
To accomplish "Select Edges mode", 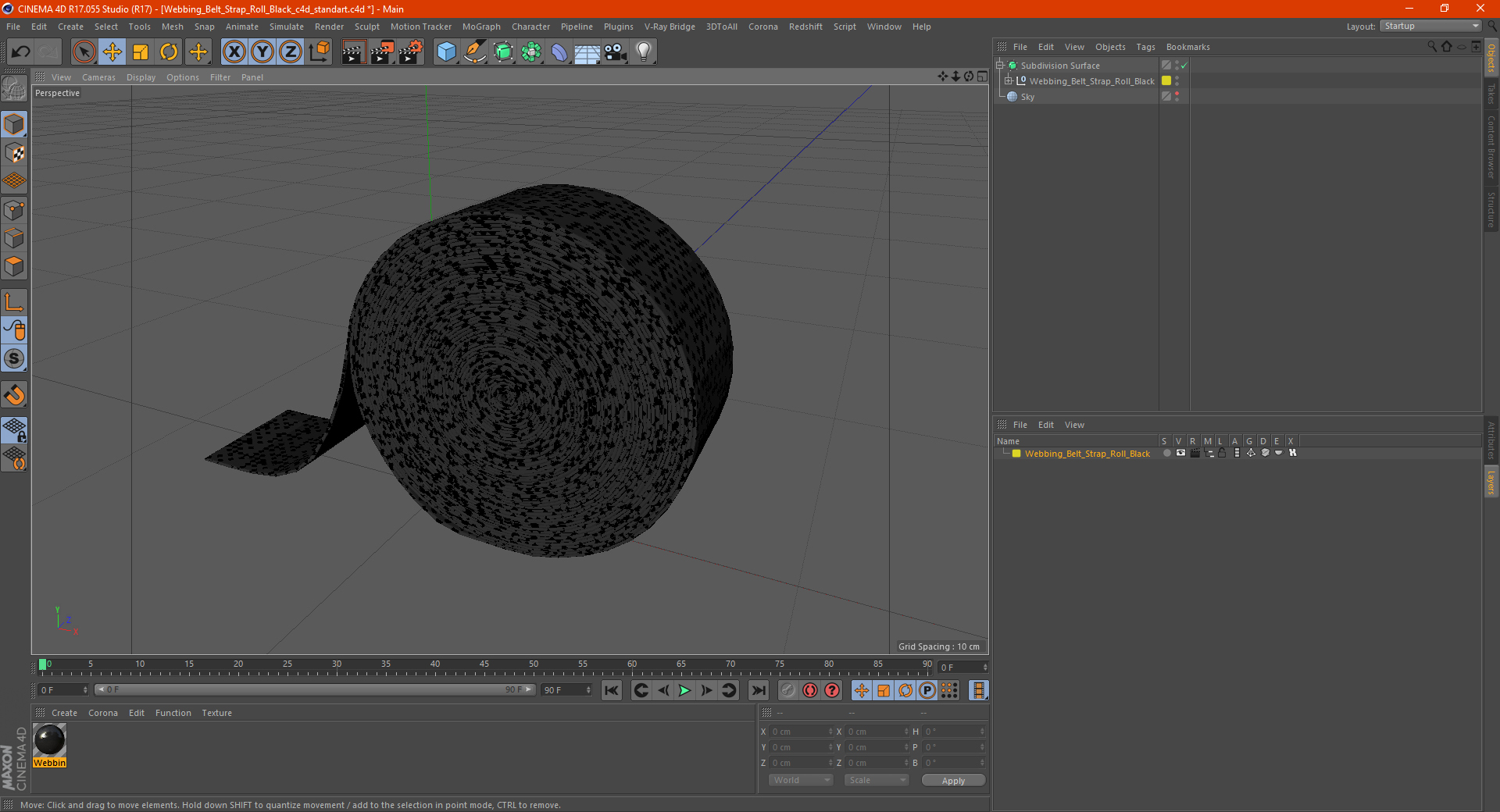I will pos(14,238).
